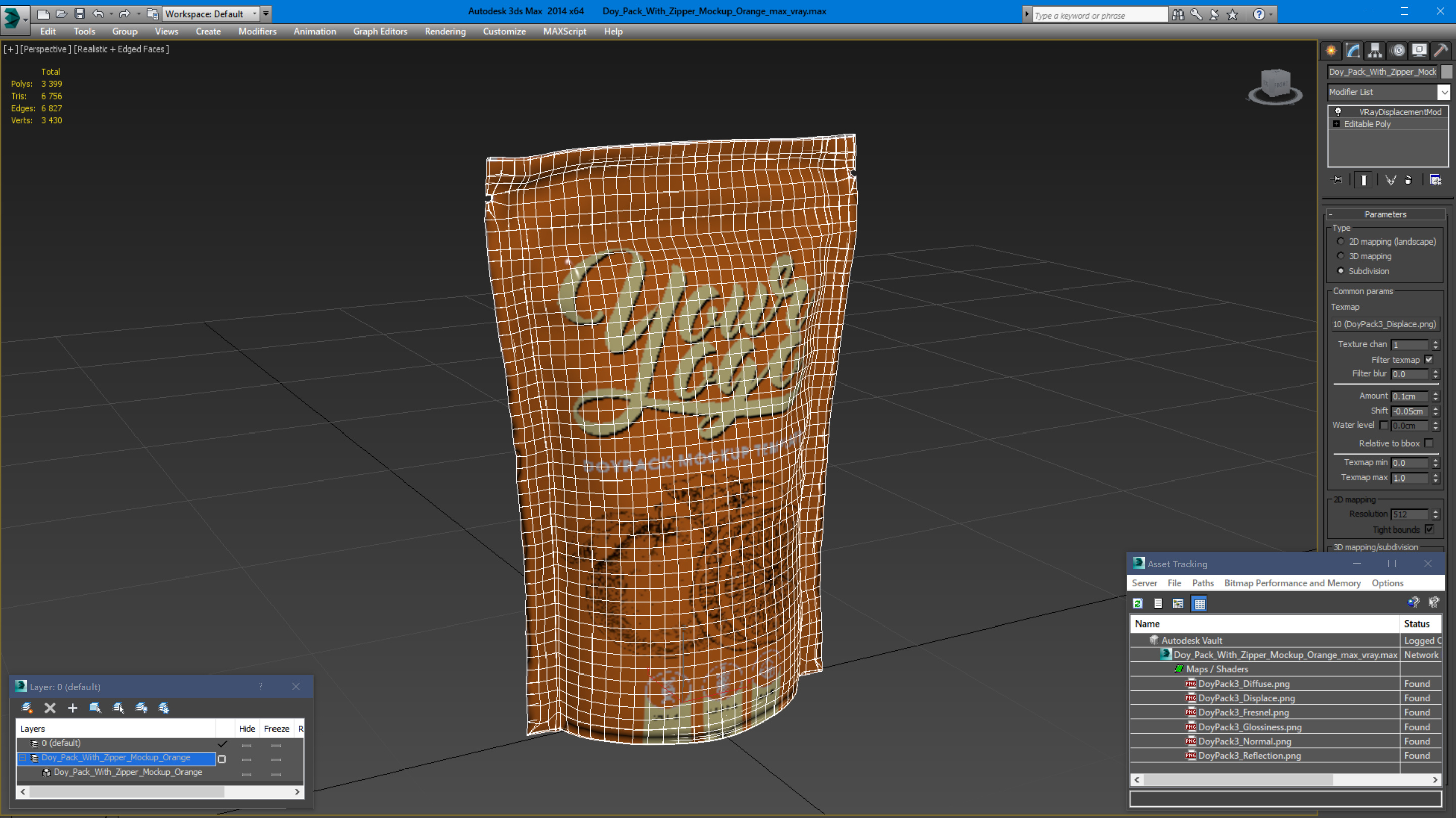1456x818 pixels.
Task: Click Delete Layer X icon in Layer dialog
Action: pyautogui.click(x=50, y=708)
